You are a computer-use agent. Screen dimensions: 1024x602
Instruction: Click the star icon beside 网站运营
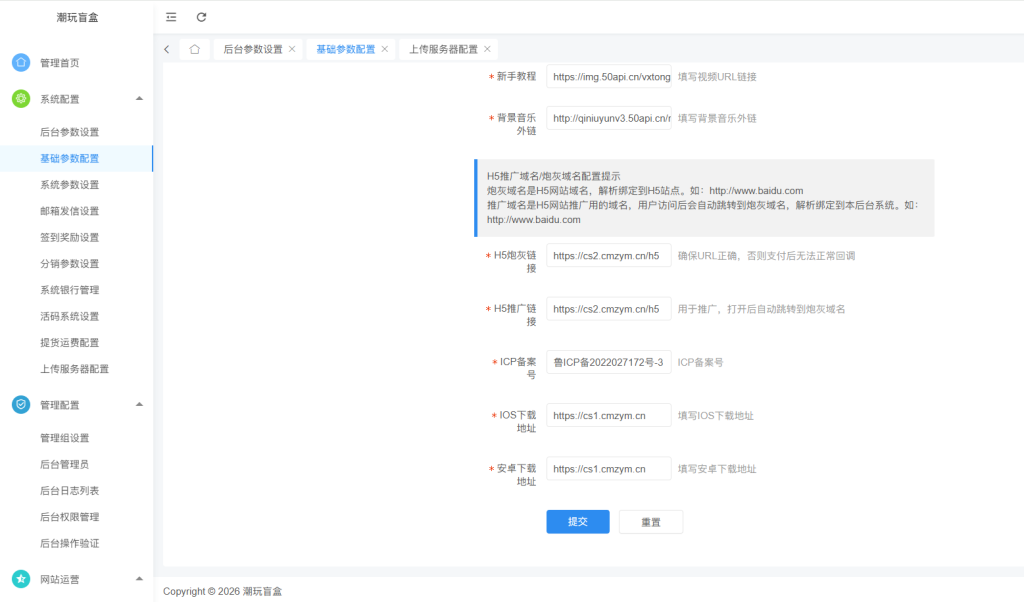pos(22,578)
